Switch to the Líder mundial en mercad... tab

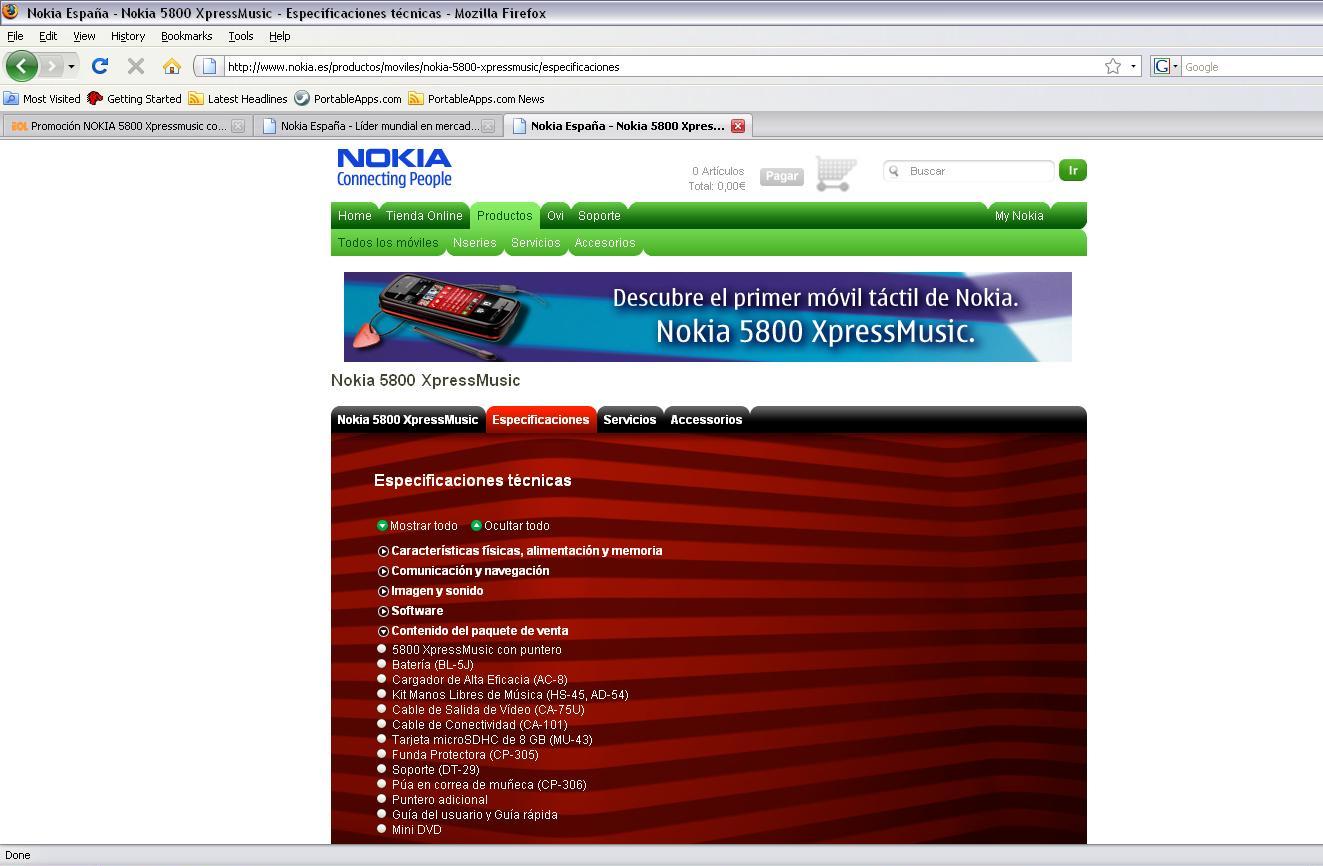click(376, 126)
